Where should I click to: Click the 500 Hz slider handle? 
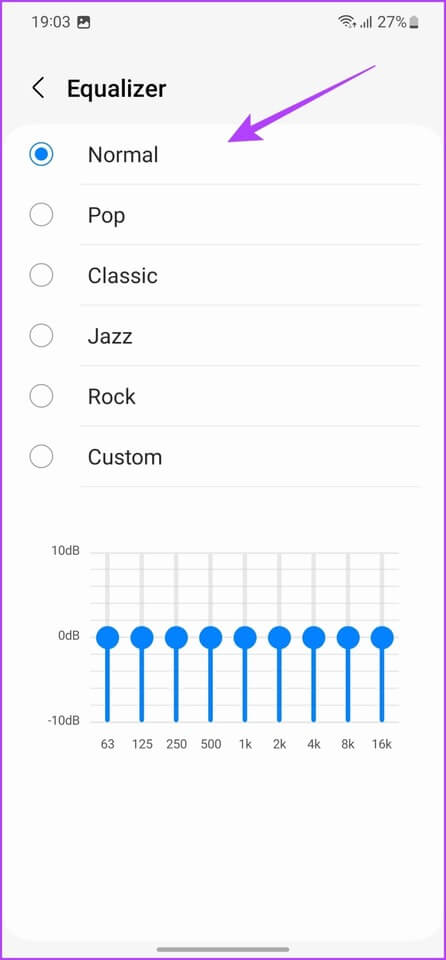(x=210, y=637)
